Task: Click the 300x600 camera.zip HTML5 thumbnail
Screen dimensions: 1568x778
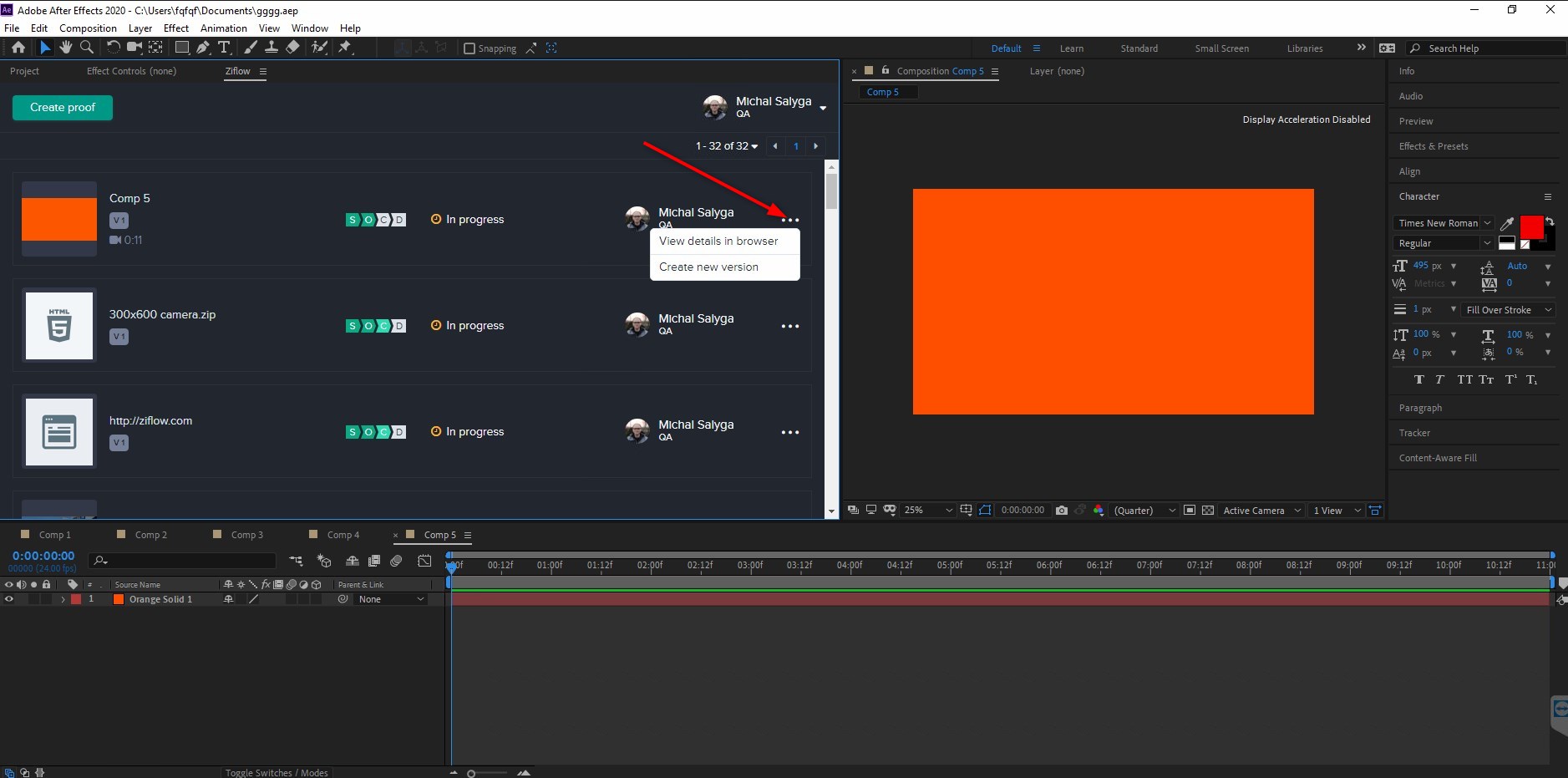Action: (59, 325)
